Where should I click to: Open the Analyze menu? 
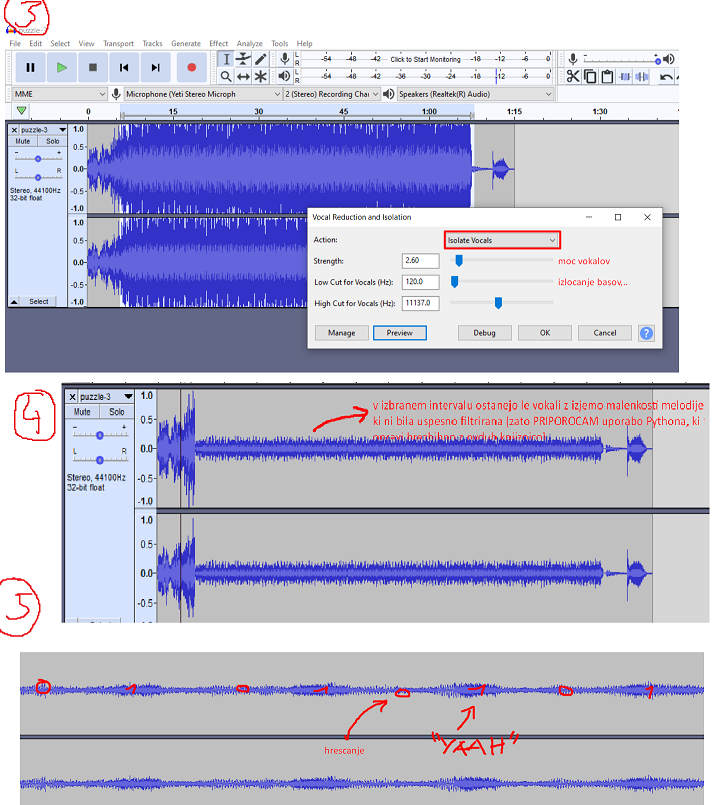pos(249,44)
